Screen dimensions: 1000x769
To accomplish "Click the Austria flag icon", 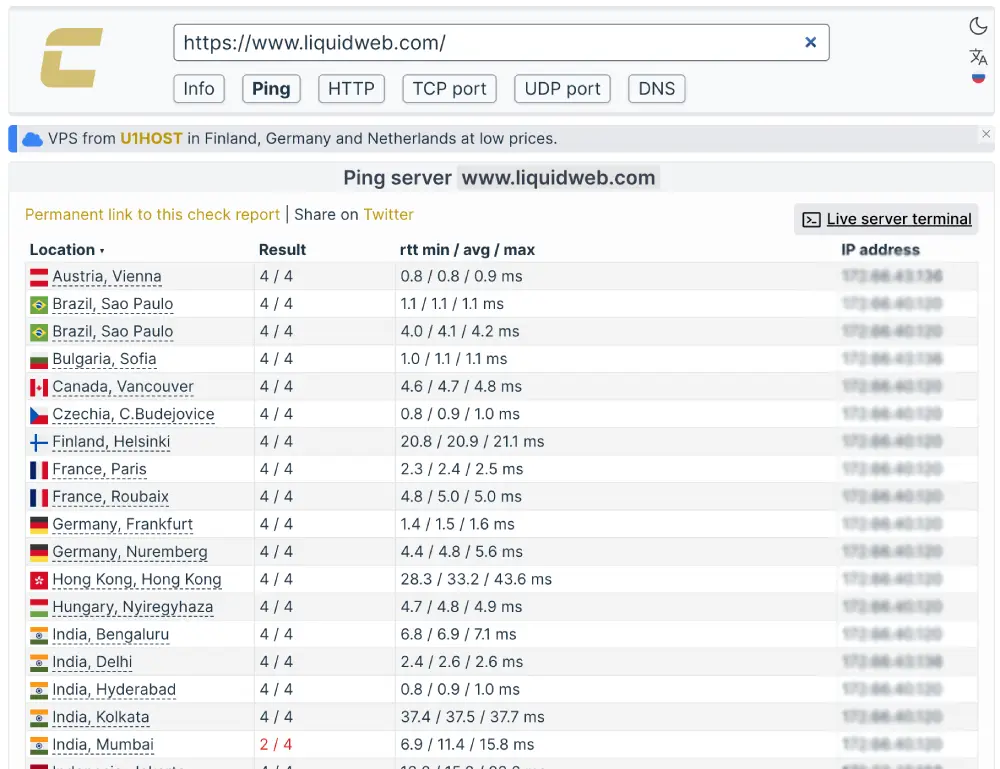I will coord(37,276).
